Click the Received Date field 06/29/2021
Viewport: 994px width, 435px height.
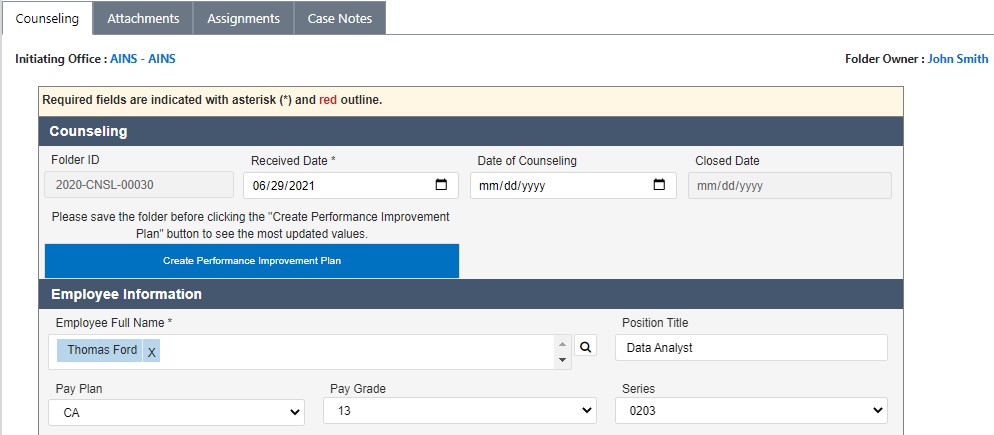click(351, 185)
